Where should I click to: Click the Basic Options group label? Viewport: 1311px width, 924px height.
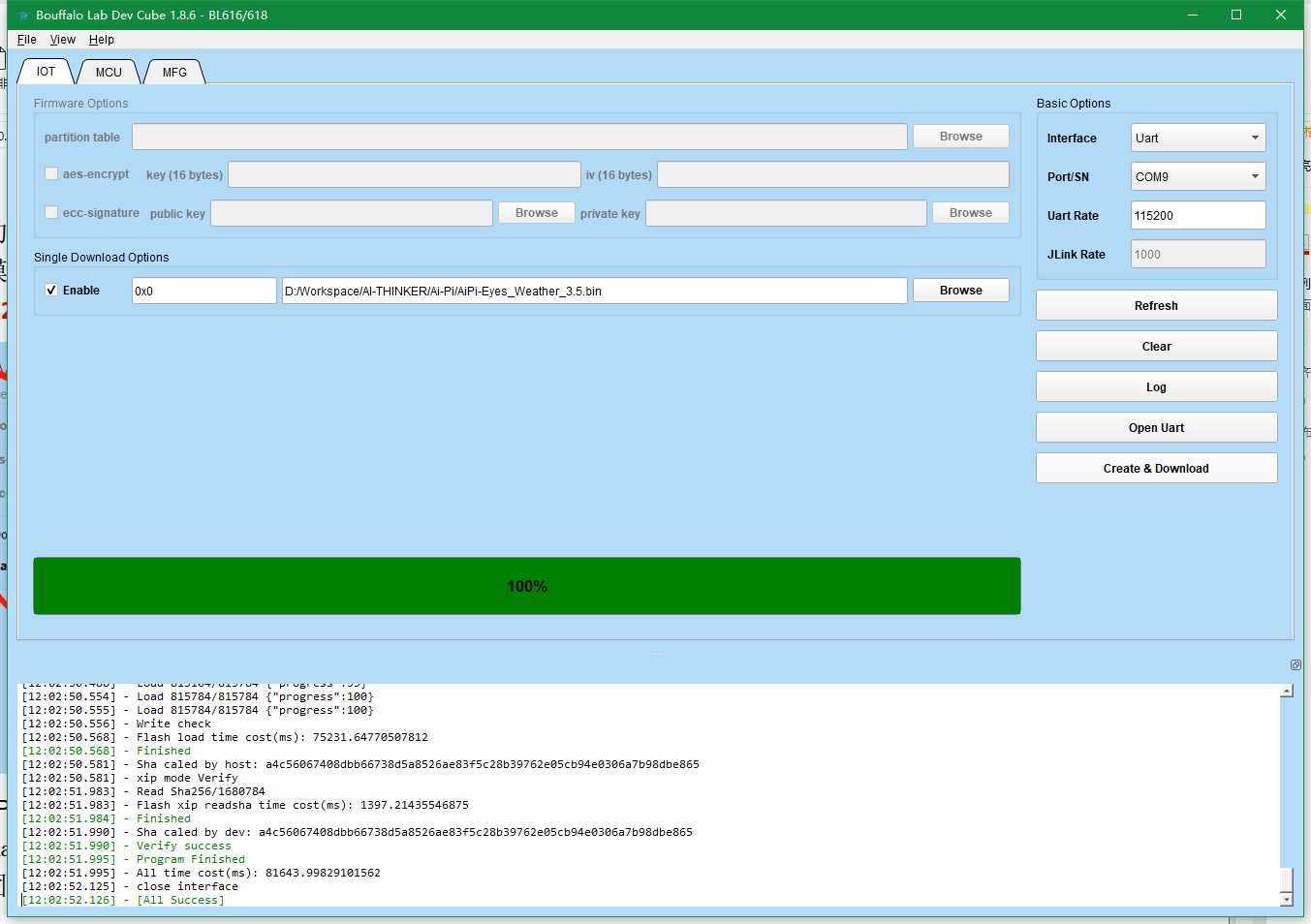tap(1074, 104)
